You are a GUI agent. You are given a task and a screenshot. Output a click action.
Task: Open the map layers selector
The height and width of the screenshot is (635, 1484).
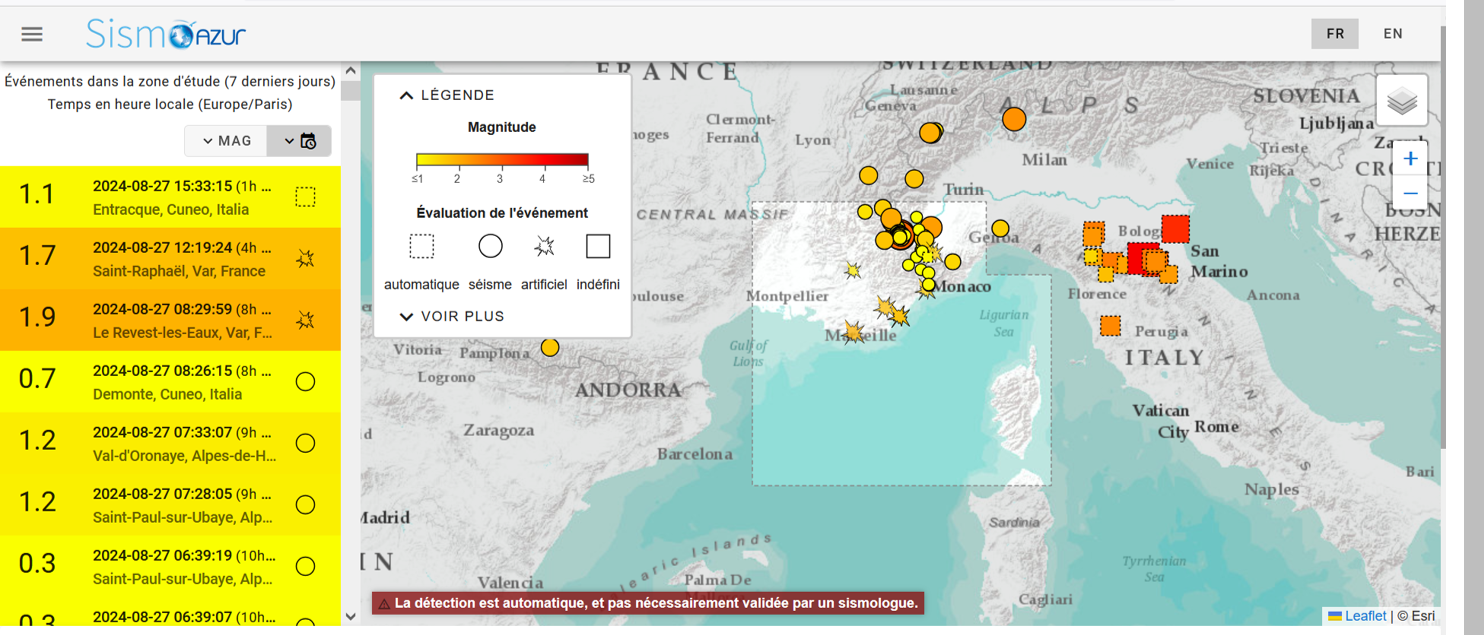tap(1402, 101)
